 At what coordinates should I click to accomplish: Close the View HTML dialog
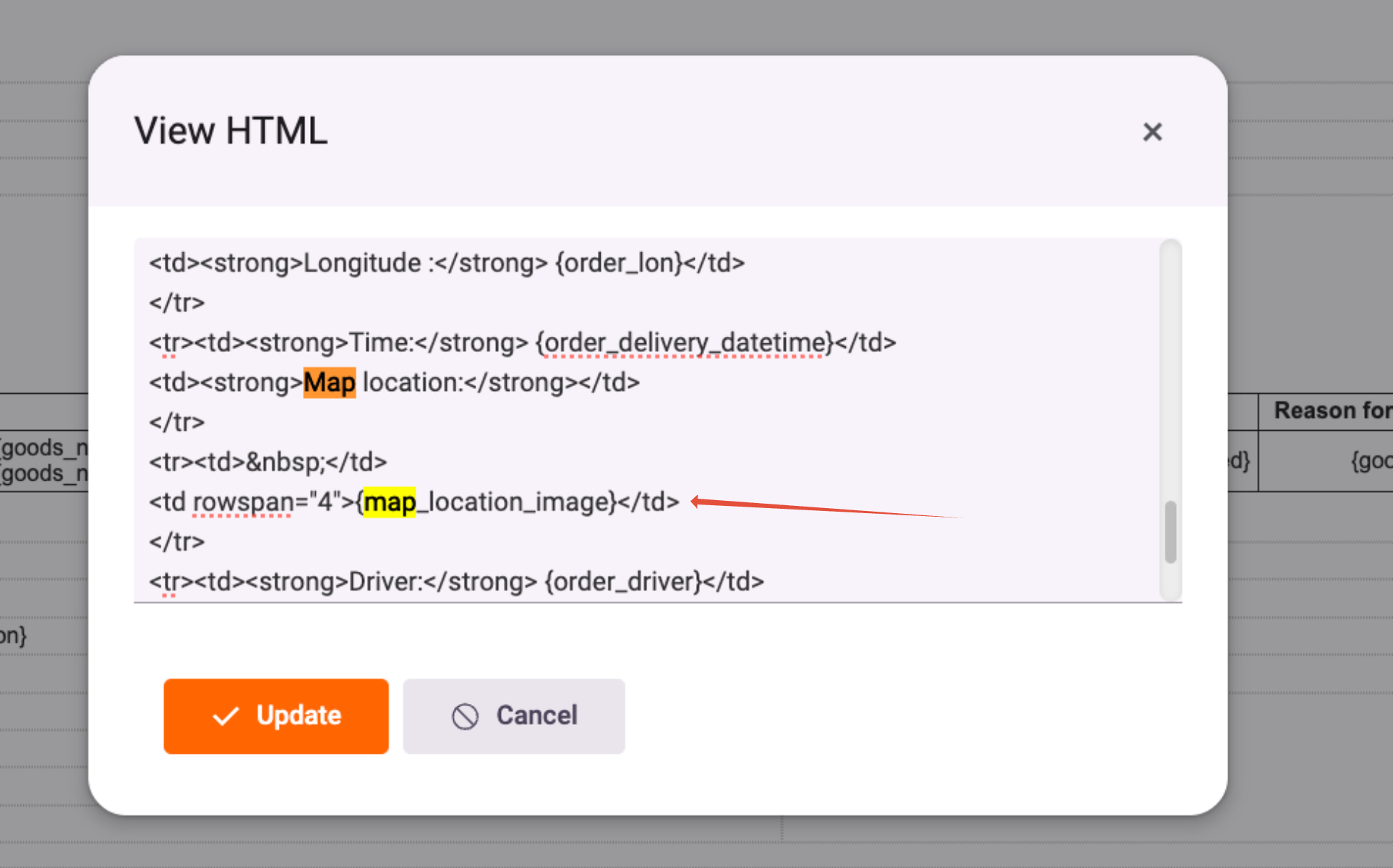click(1152, 132)
